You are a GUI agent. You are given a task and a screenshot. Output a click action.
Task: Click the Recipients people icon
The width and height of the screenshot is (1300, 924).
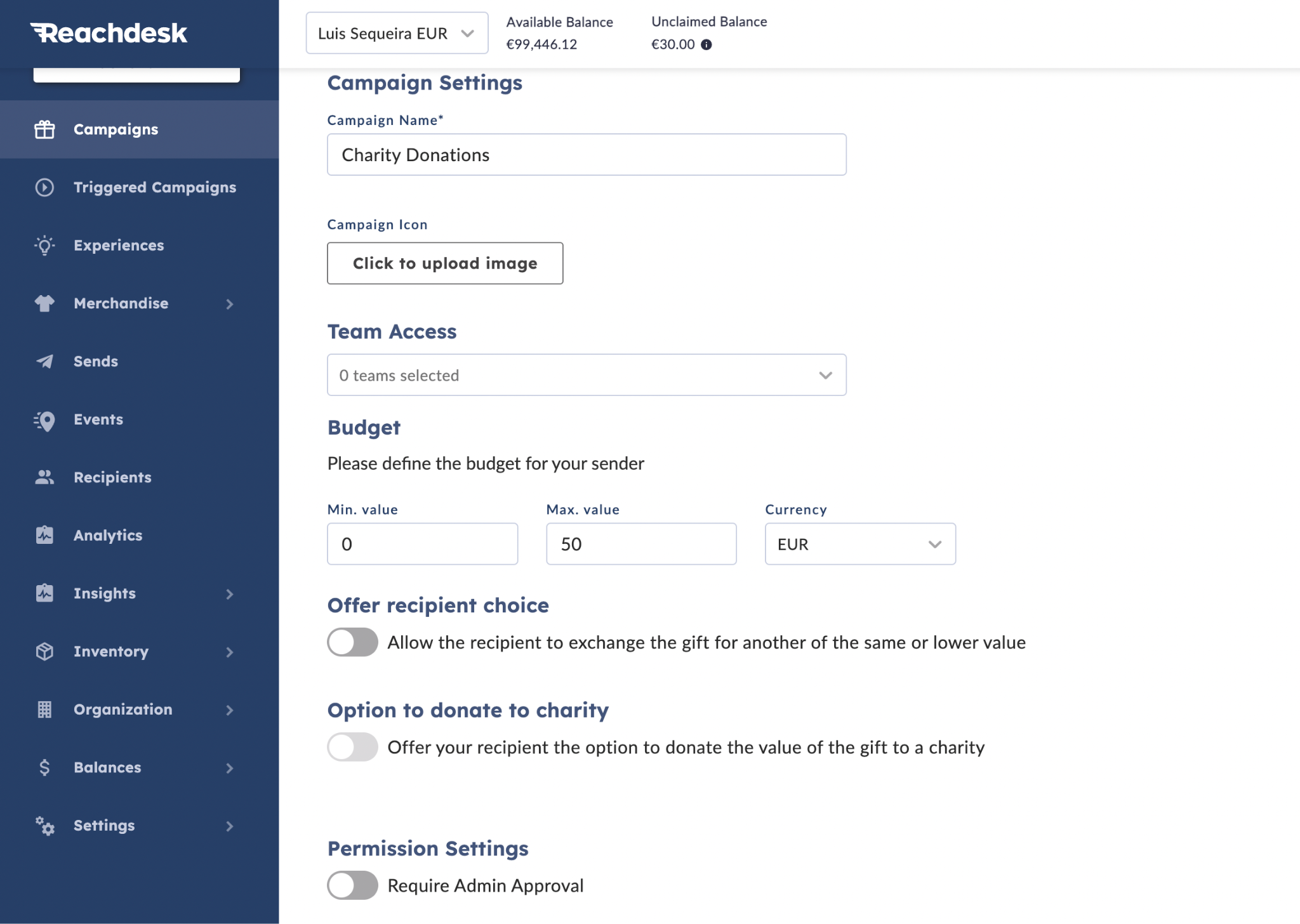point(44,477)
